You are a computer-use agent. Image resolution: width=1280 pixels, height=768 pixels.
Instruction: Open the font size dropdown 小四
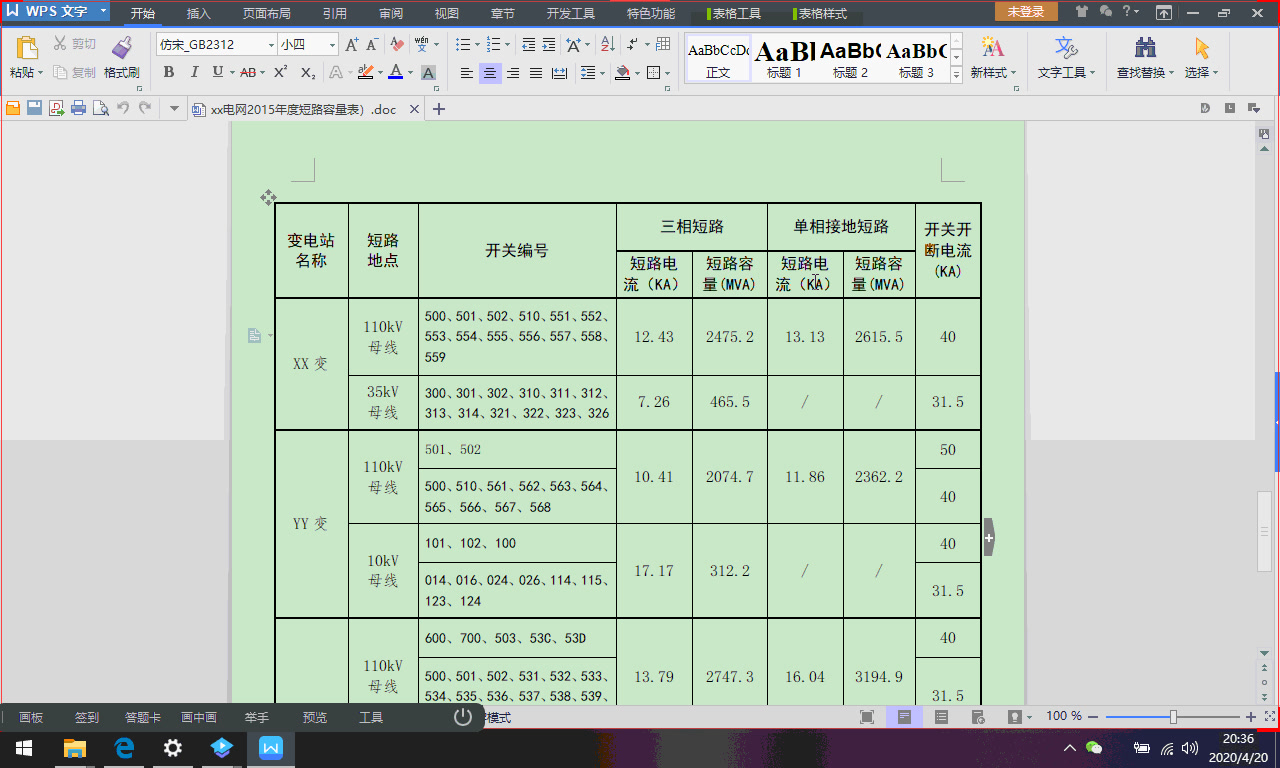pyautogui.click(x=332, y=45)
